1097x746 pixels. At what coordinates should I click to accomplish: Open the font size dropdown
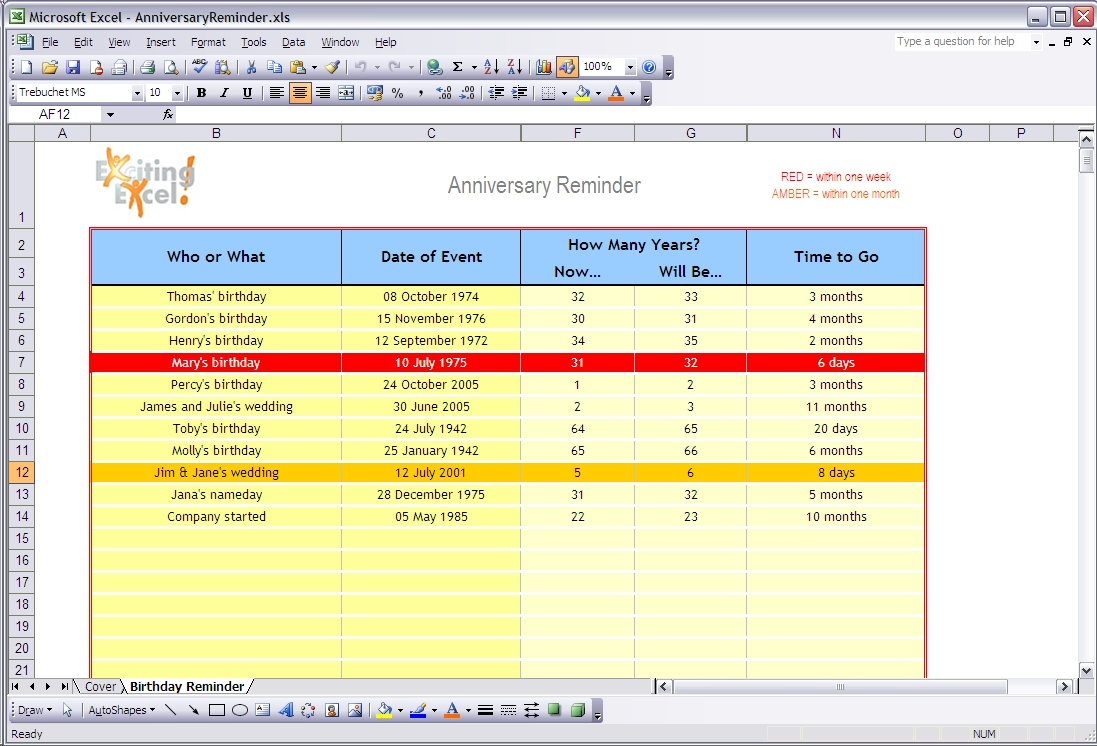pos(178,92)
